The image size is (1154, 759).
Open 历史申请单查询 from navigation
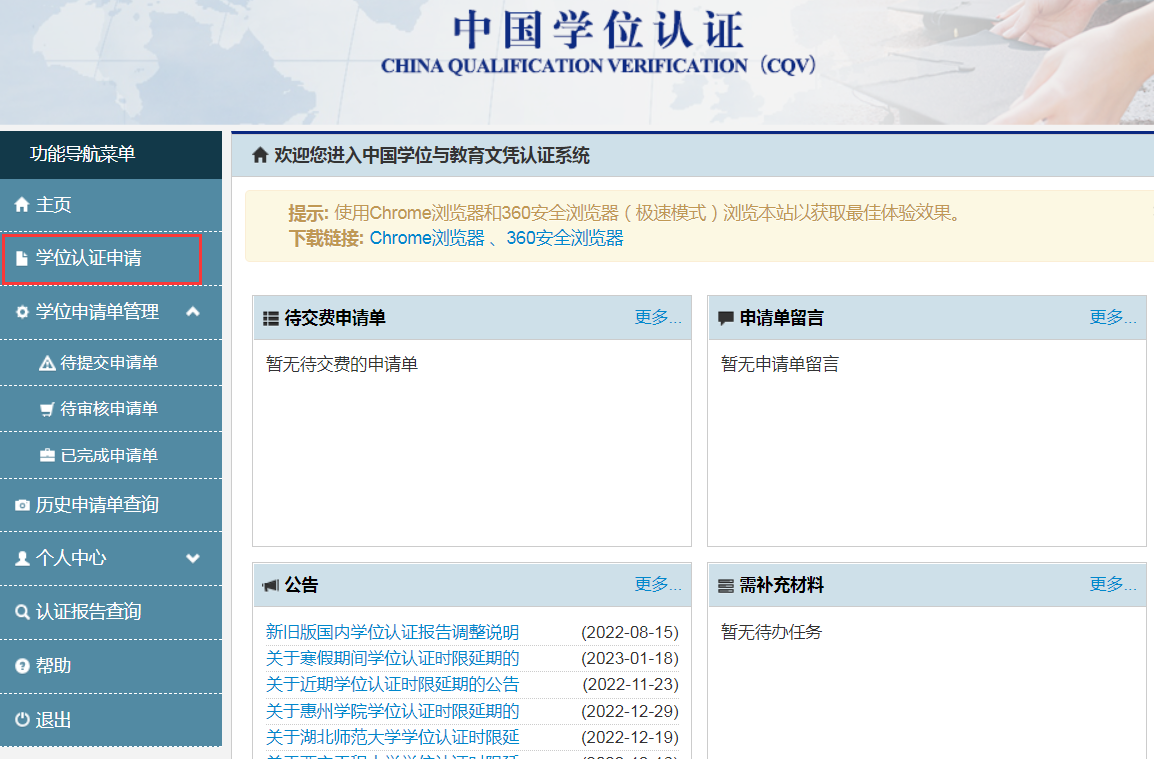tap(95, 504)
